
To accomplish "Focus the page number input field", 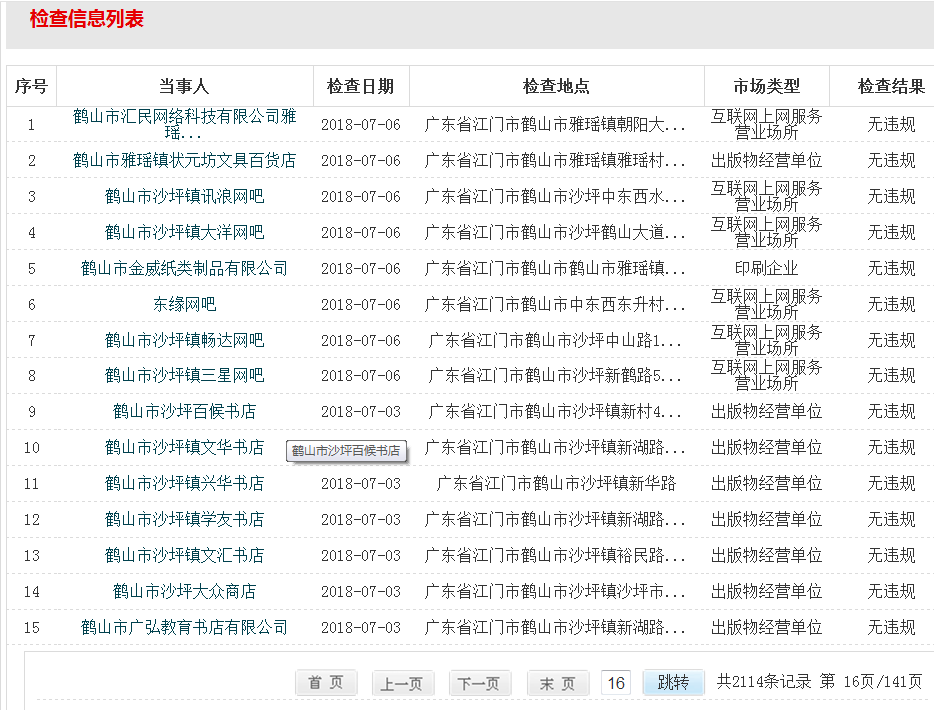I will (x=616, y=683).
